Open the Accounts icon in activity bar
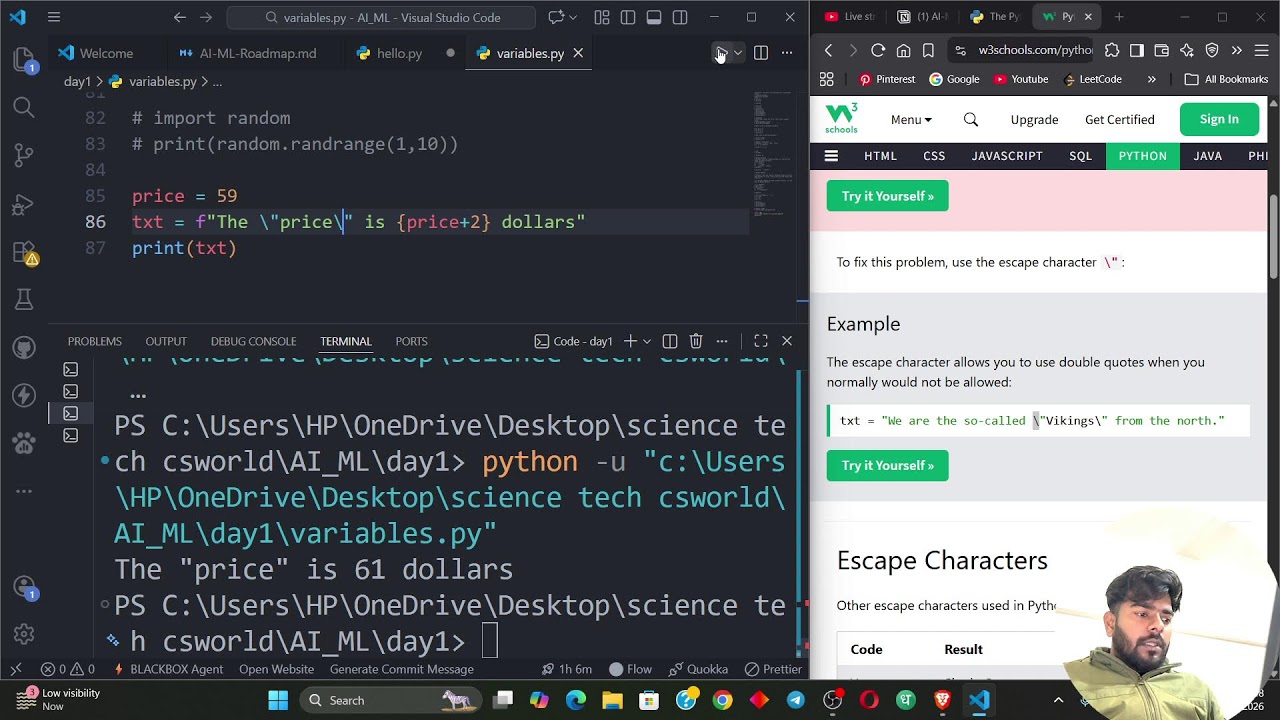Viewport: 1280px width, 720px height. (24, 587)
